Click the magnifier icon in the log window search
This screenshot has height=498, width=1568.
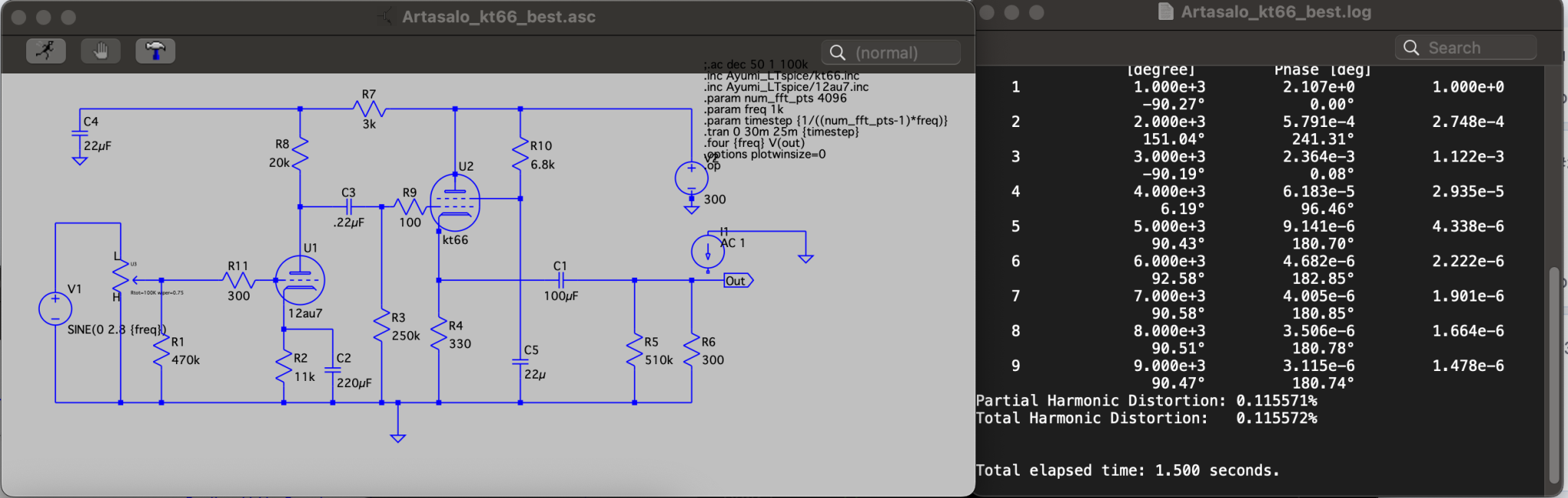pyautogui.click(x=1411, y=47)
